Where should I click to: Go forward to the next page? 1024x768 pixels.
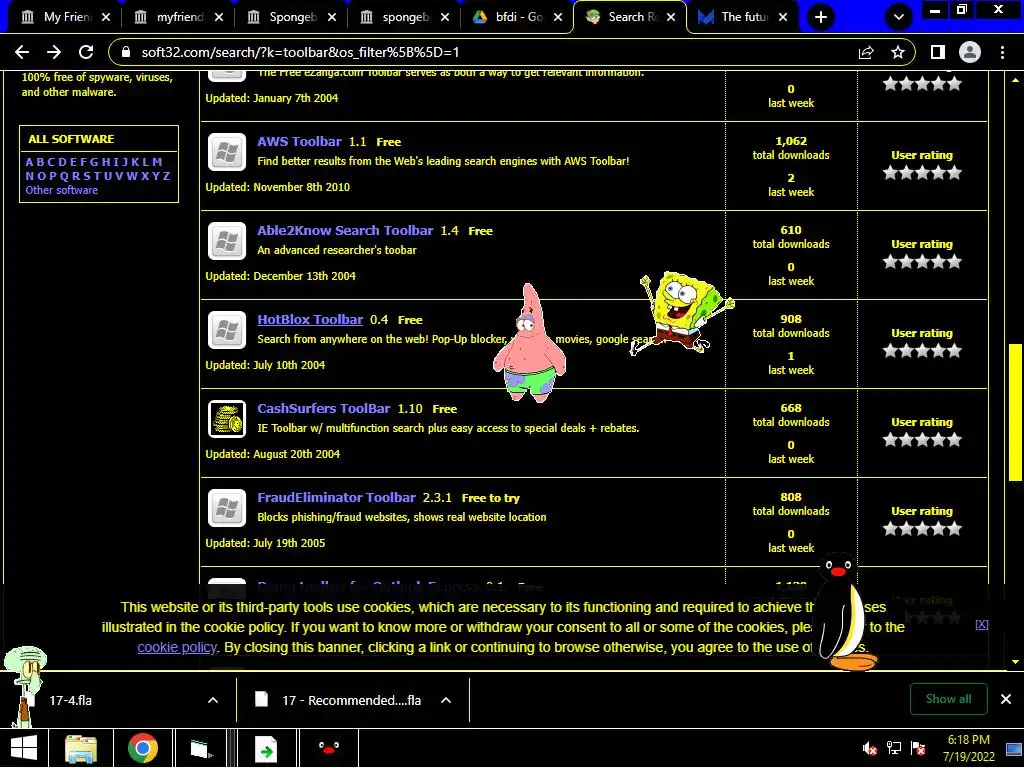(54, 52)
